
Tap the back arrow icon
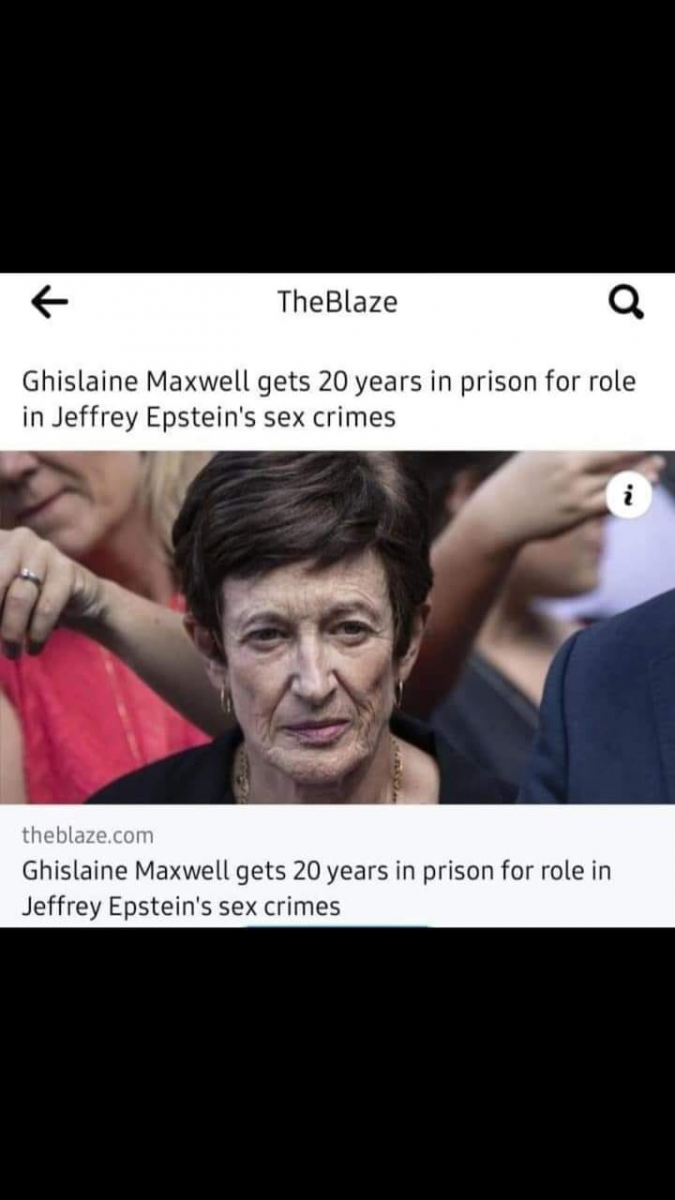tap(49, 301)
